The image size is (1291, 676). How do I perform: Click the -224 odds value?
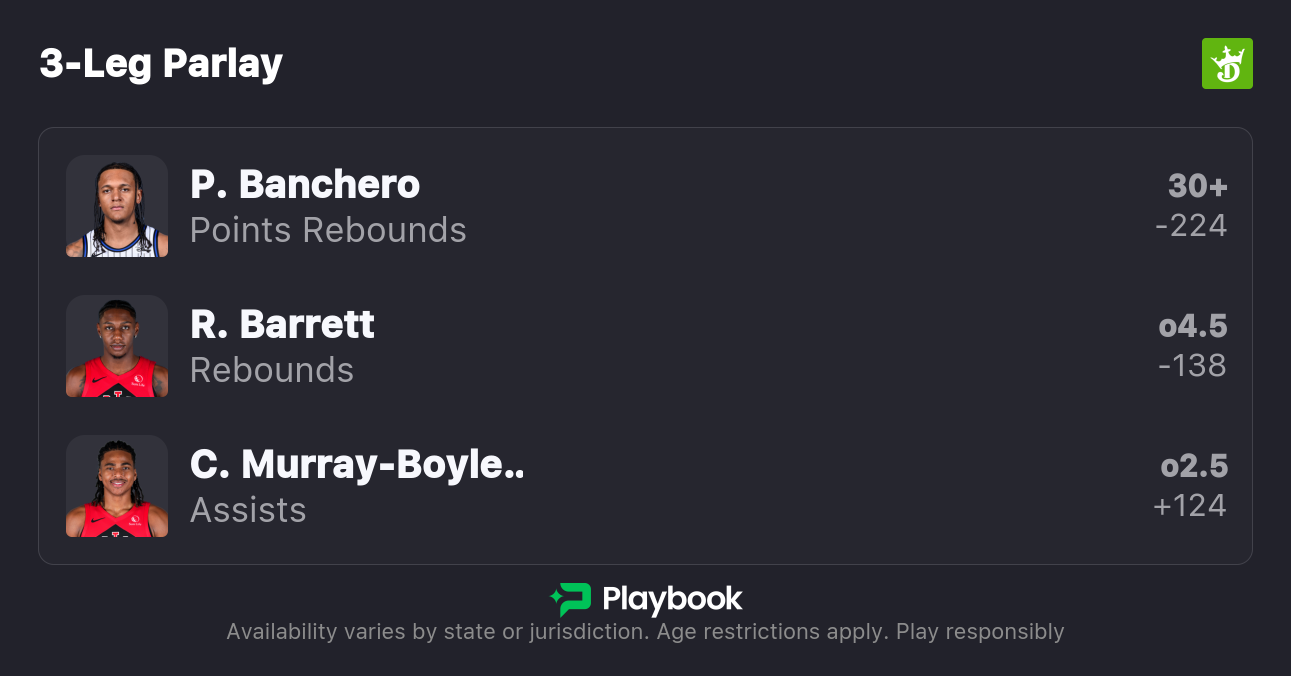tap(1190, 226)
